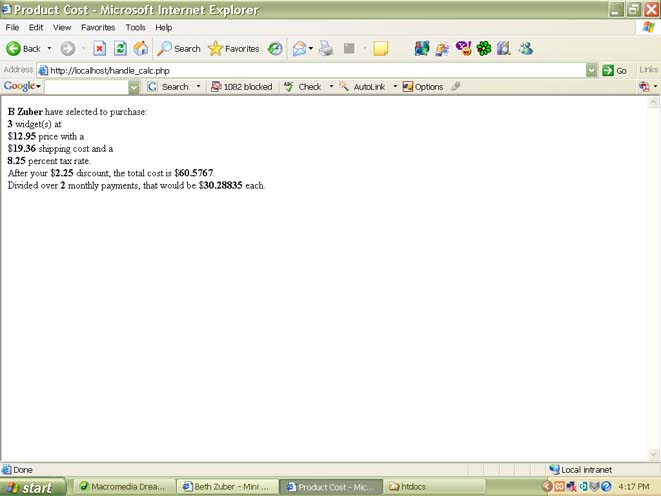Click the toolbar icon beside the ICQ flower
This screenshot has width=661, height=496.
tap(504, 49)
